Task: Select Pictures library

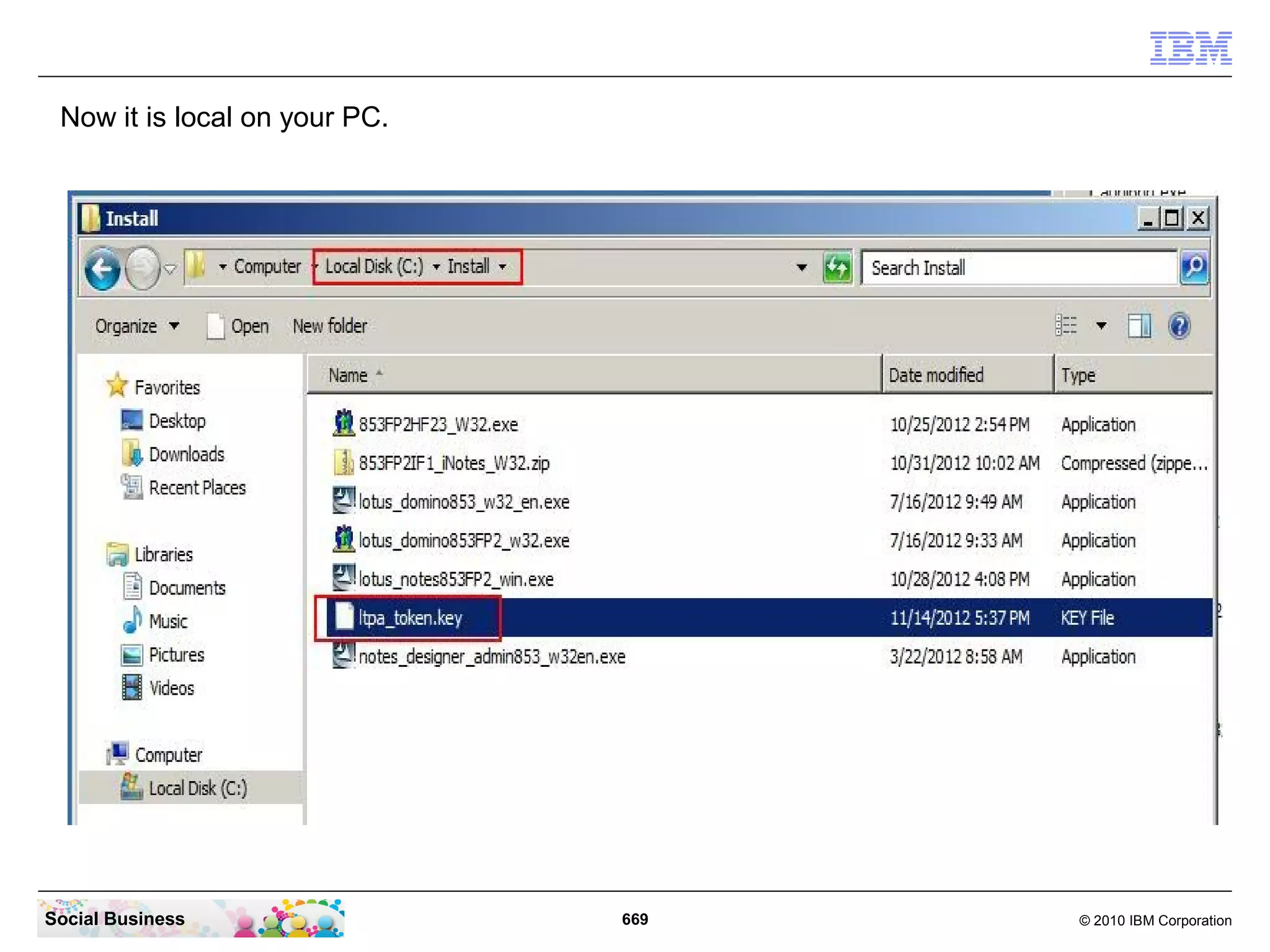Action: coord(176,654)
